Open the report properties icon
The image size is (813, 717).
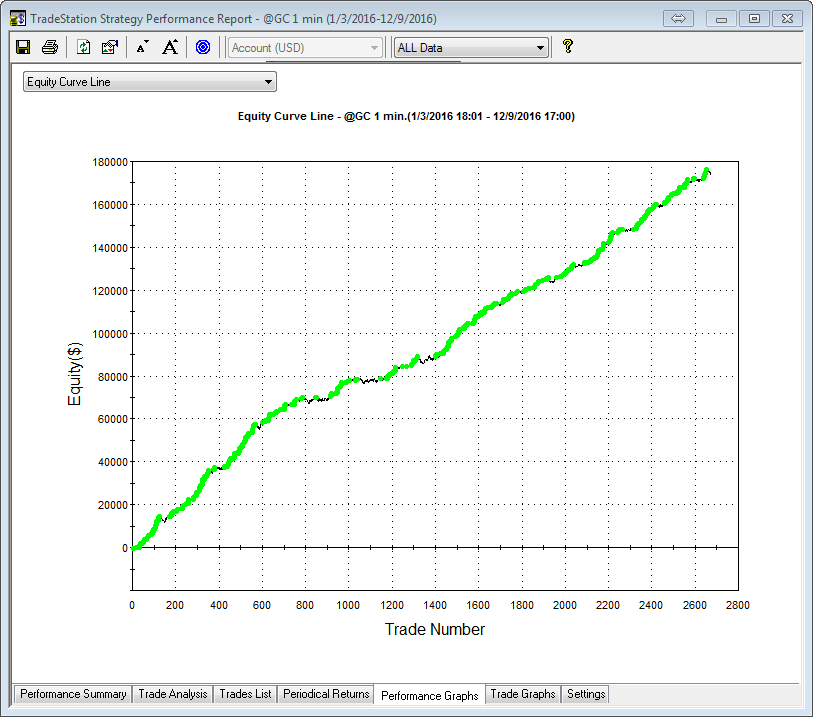[110, 47]
